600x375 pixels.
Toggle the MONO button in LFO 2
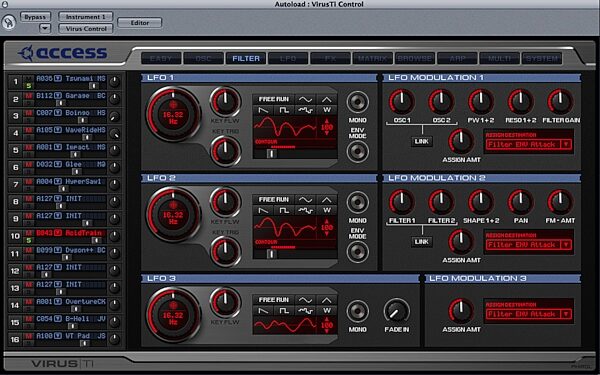[357, 202]
